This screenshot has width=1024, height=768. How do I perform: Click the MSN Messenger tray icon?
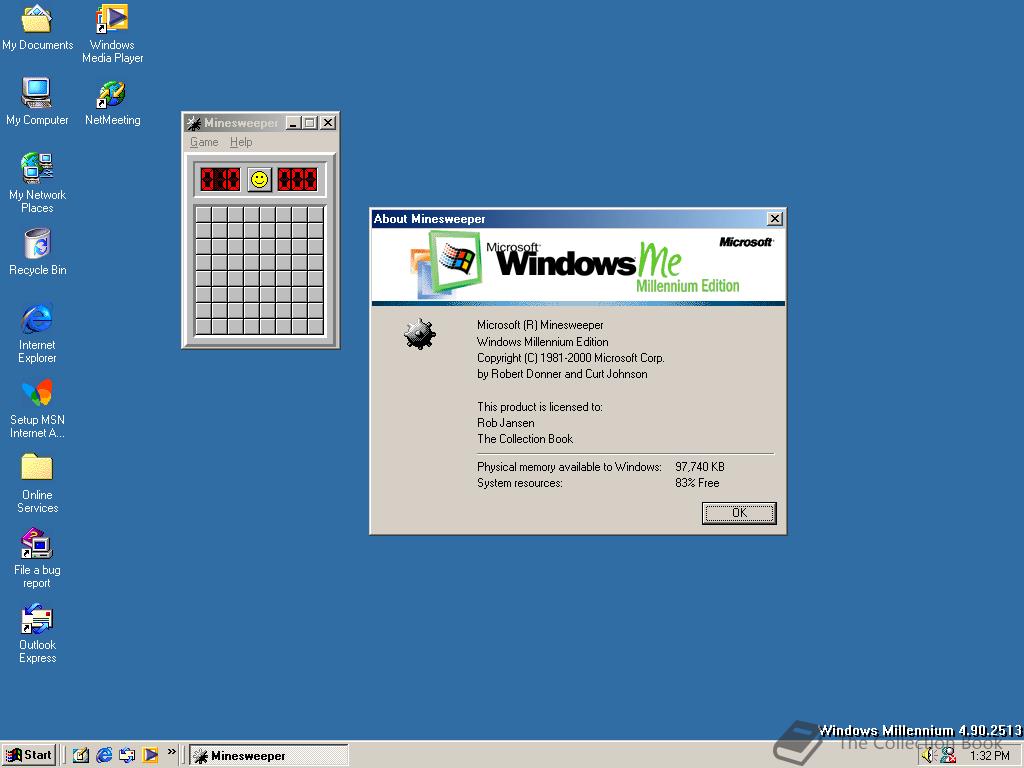pos(948,756)
